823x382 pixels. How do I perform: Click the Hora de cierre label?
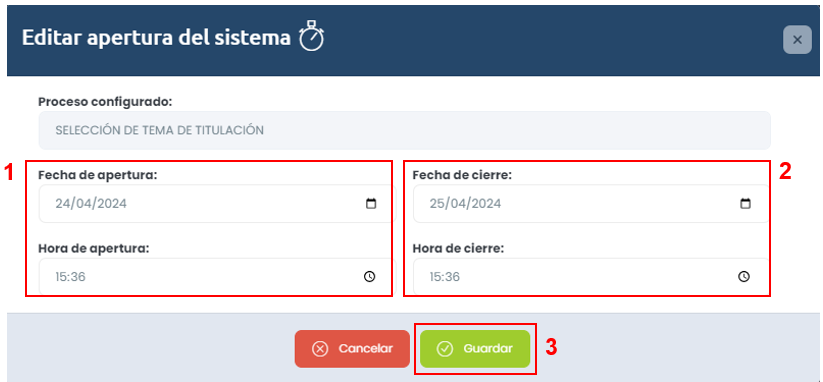458,248
